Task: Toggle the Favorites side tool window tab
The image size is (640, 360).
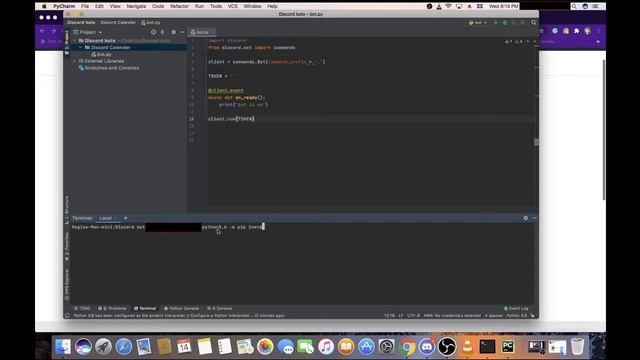Action: click(67, 246)
